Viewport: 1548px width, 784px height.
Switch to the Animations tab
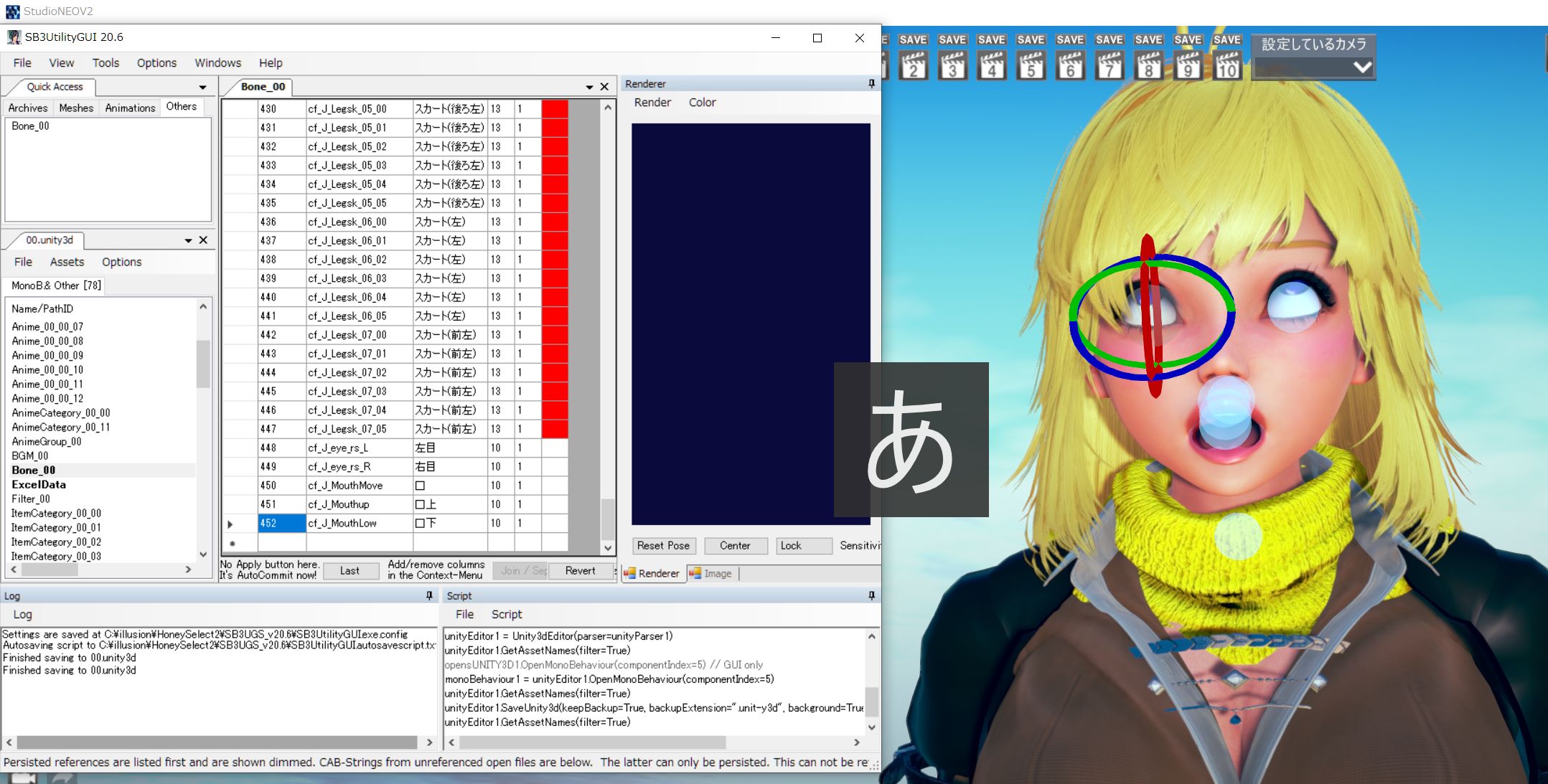click(x=130, y=108)
